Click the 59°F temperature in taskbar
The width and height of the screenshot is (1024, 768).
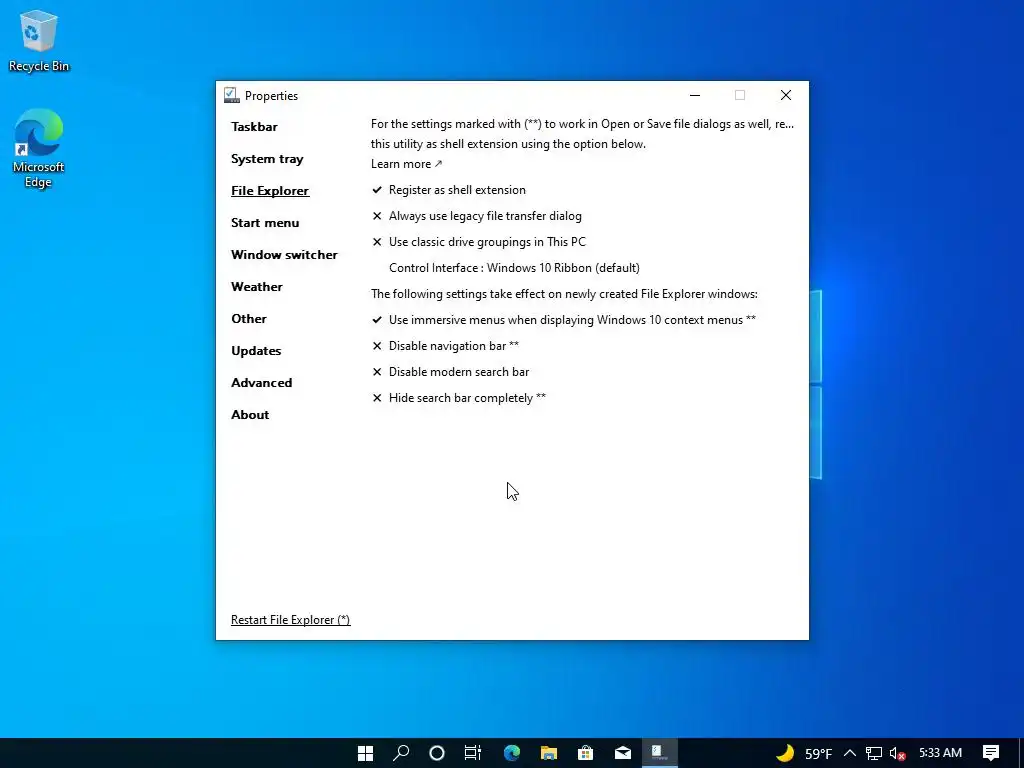point(818,754)
